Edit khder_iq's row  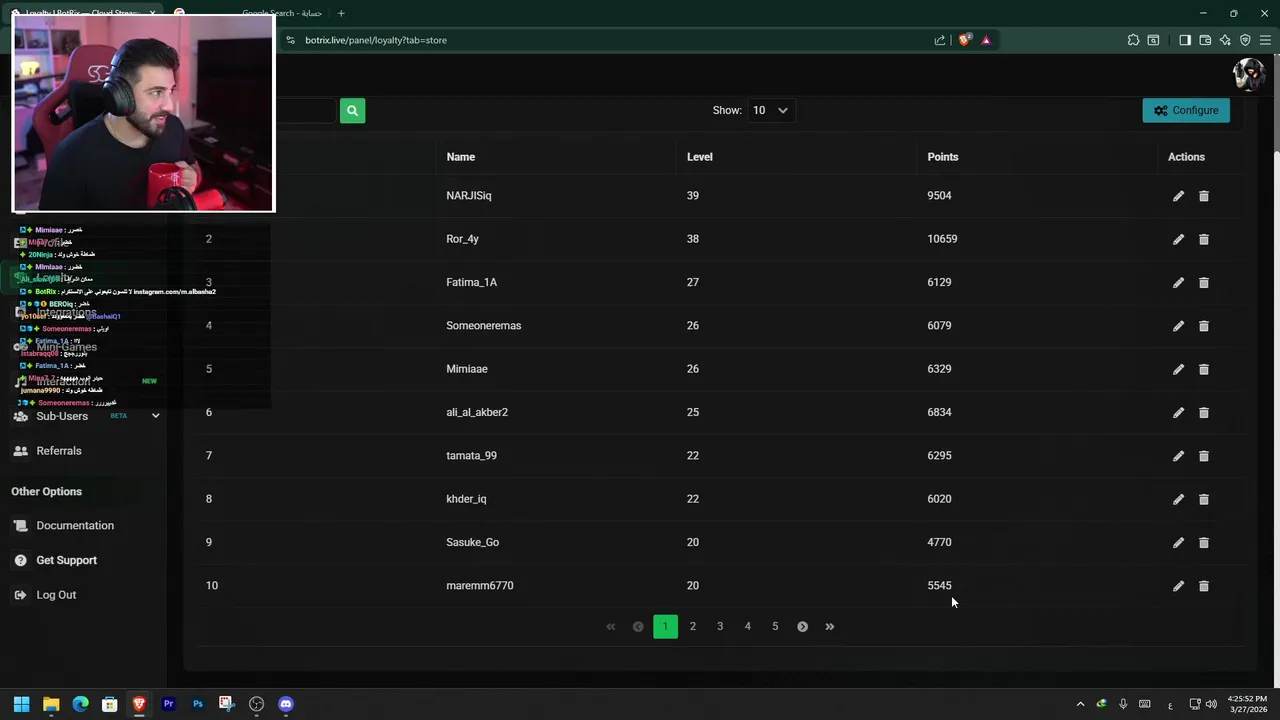point(1178,499)
